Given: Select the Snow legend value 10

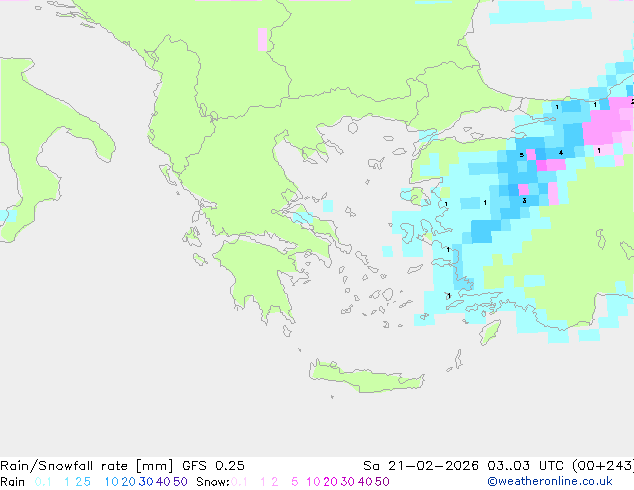Looking at the screenshot, I should click(313, 482).
